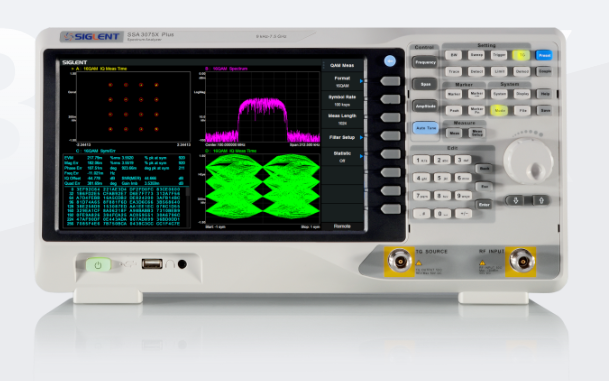The width and height of the screenshot is (609, 381).
Task: Open the Sweep settings key
Action: pyautogui.click(x=476, y=55)
